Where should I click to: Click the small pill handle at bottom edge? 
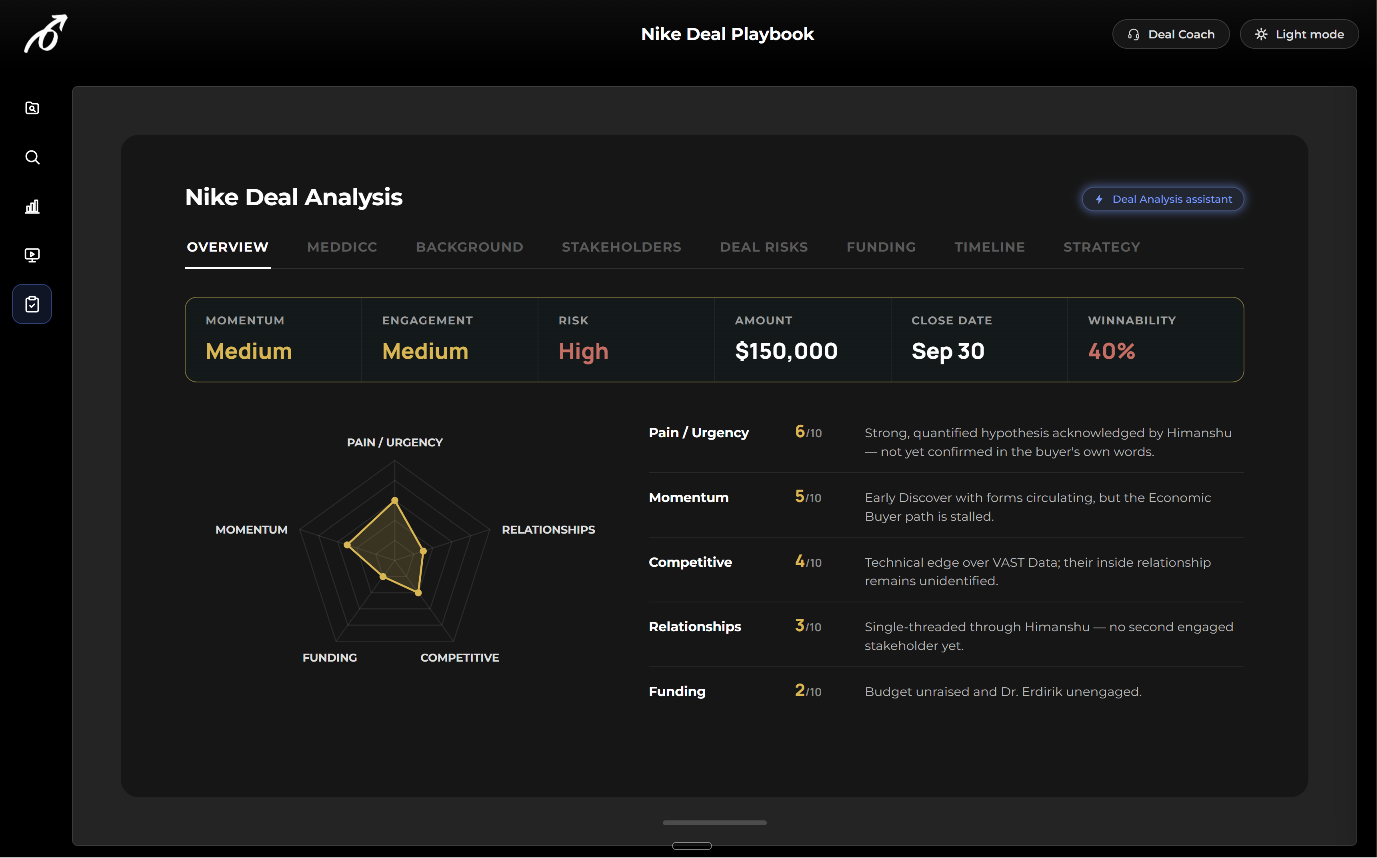pyautogui.click(x=692, y=846)
